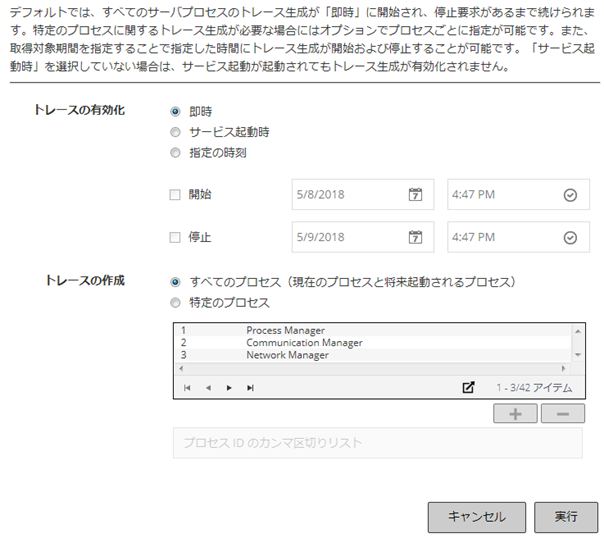Click the stop date field 5/9/2018

coord(363,237)
